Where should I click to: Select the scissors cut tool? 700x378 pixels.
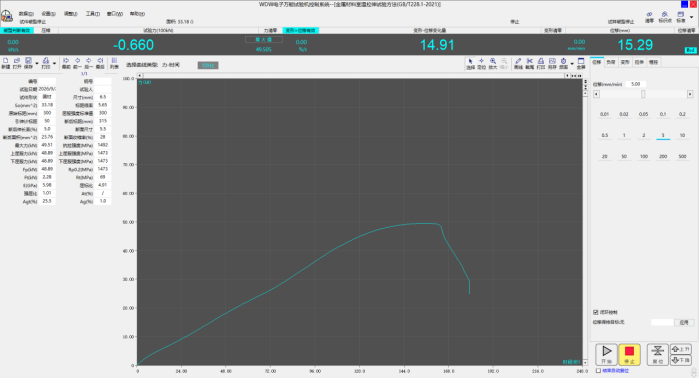point(529,63)
